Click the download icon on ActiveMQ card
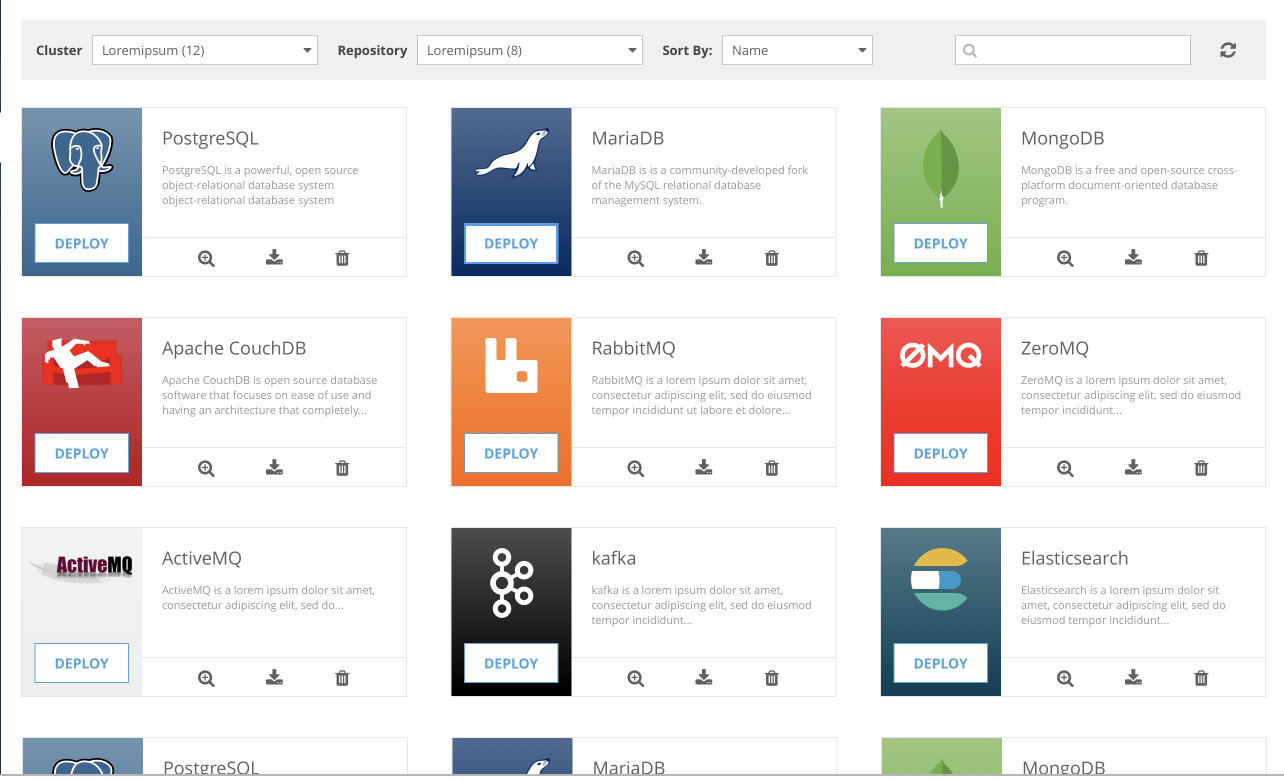This screenshot has height=780, width=1284. coord(274,678)
